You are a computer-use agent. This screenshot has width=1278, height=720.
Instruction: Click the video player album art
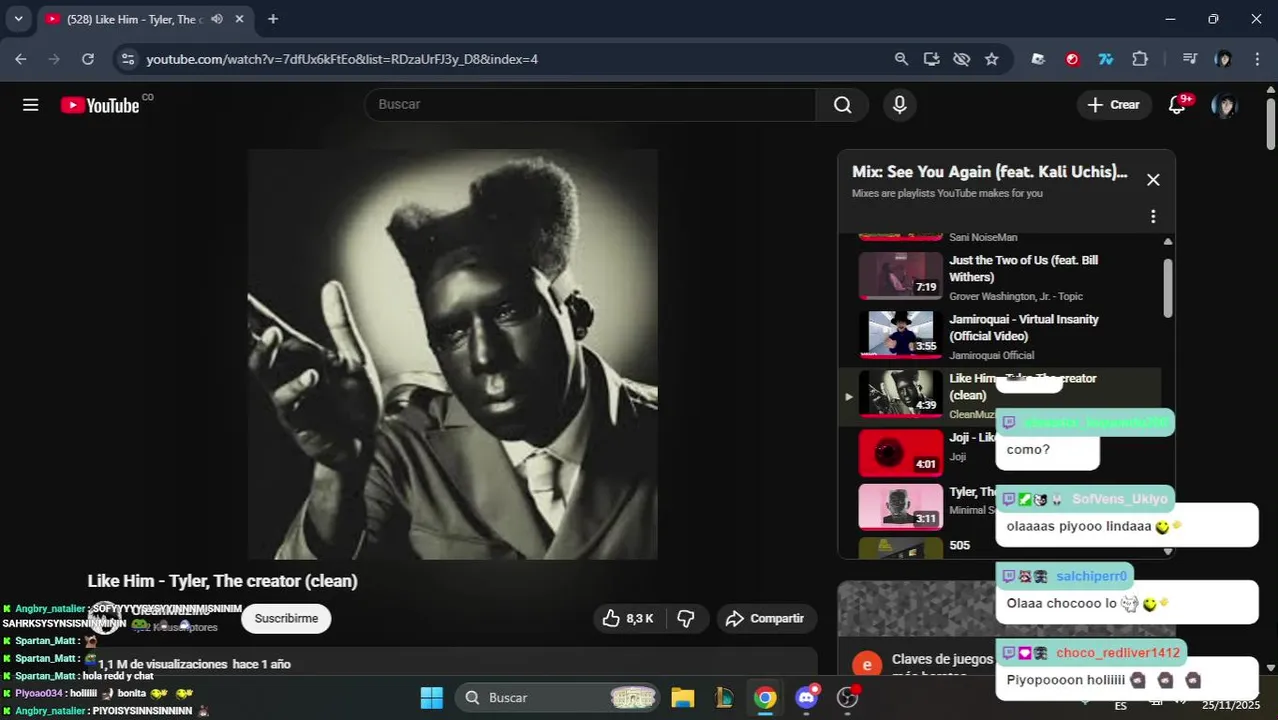click(453, 354)
